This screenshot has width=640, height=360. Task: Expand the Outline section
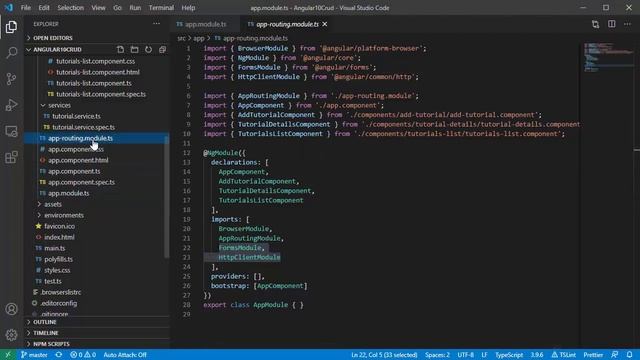coord(97,322)
